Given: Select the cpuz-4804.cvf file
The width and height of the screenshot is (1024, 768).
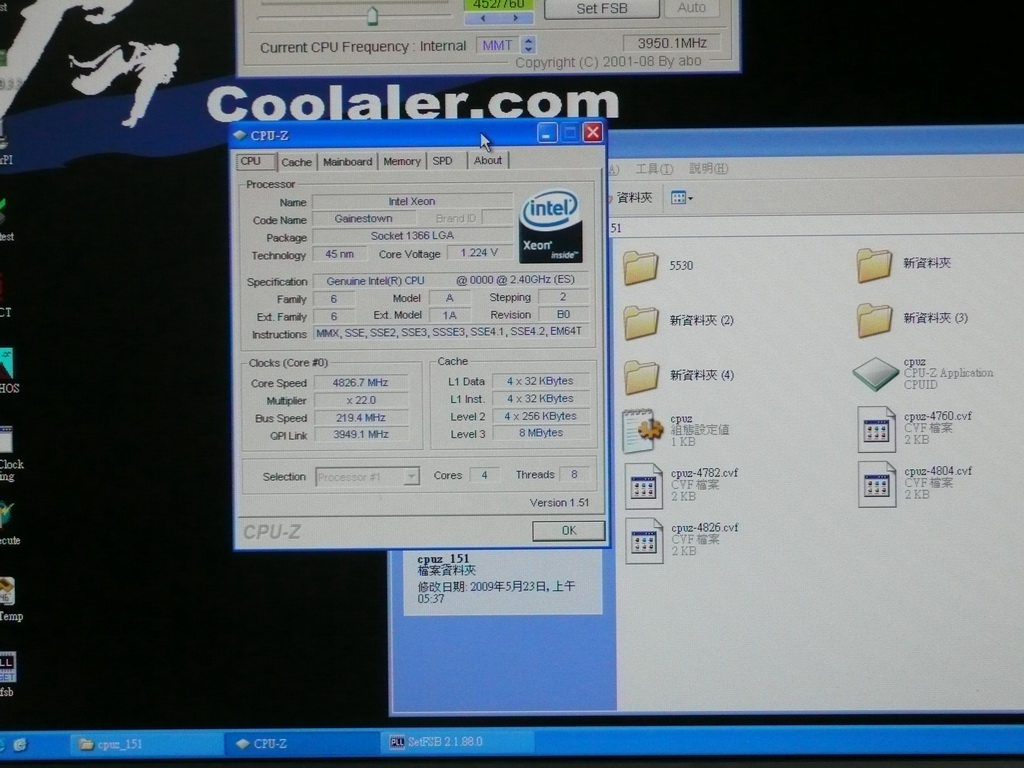Looking at the screenshot, I should [x=914, y=483].
